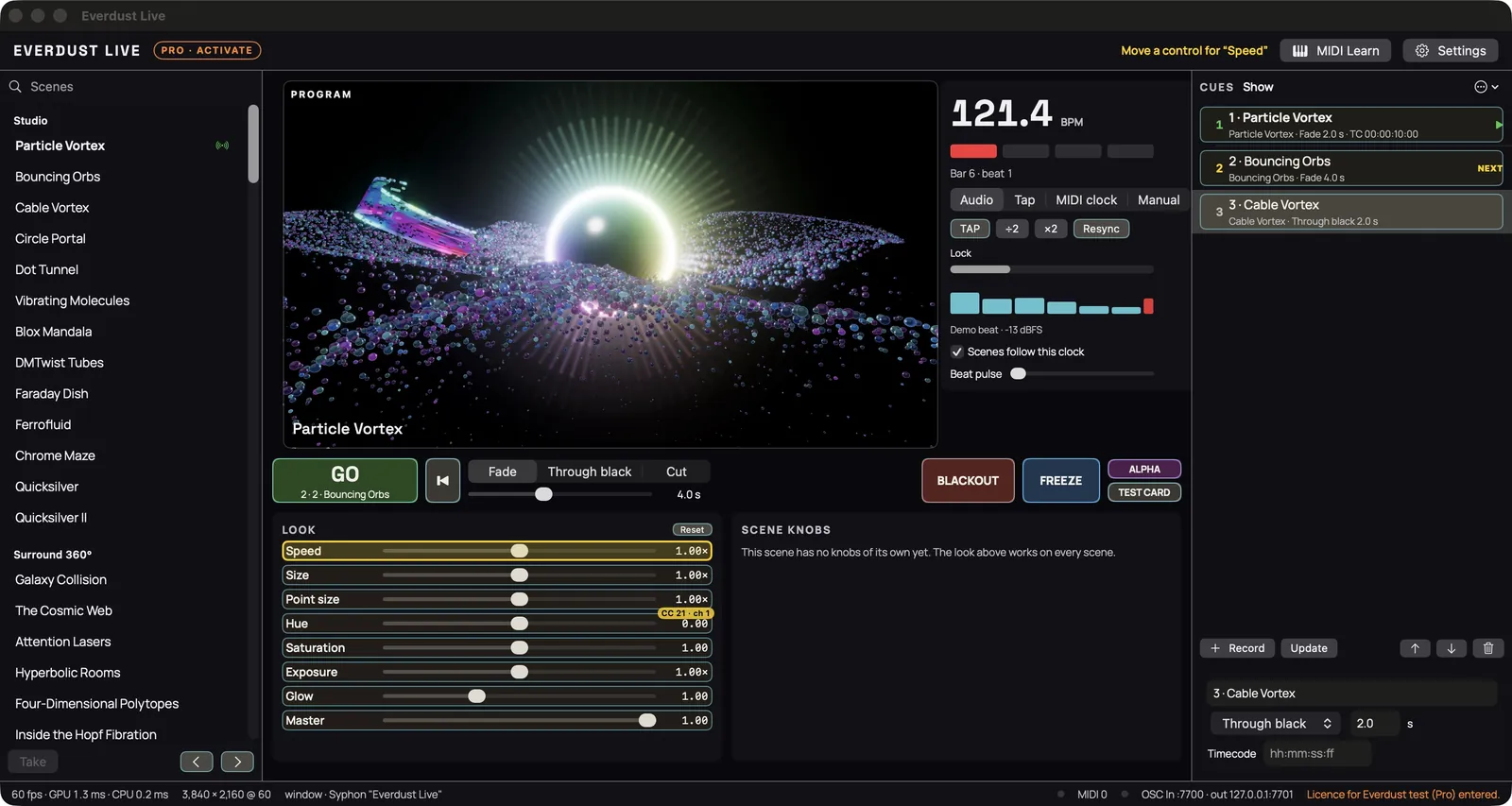The image size is (1512, 806).
Task: Switch clock source to MIDI clock
Action: pyautogui.click(x=1086, y=200)
